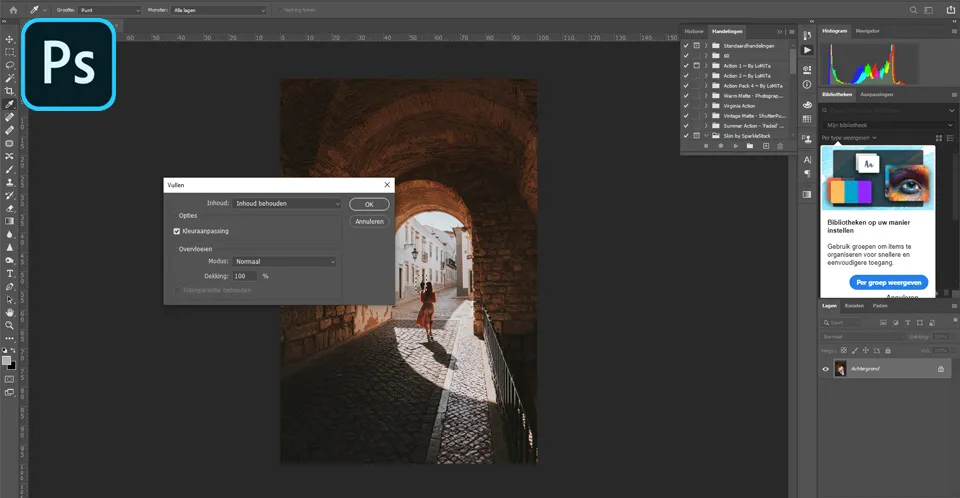Click the new action icon in Handelingen panel
Image resolution: width=960 pixels, height=498 pixels.
tap(765, 146)
